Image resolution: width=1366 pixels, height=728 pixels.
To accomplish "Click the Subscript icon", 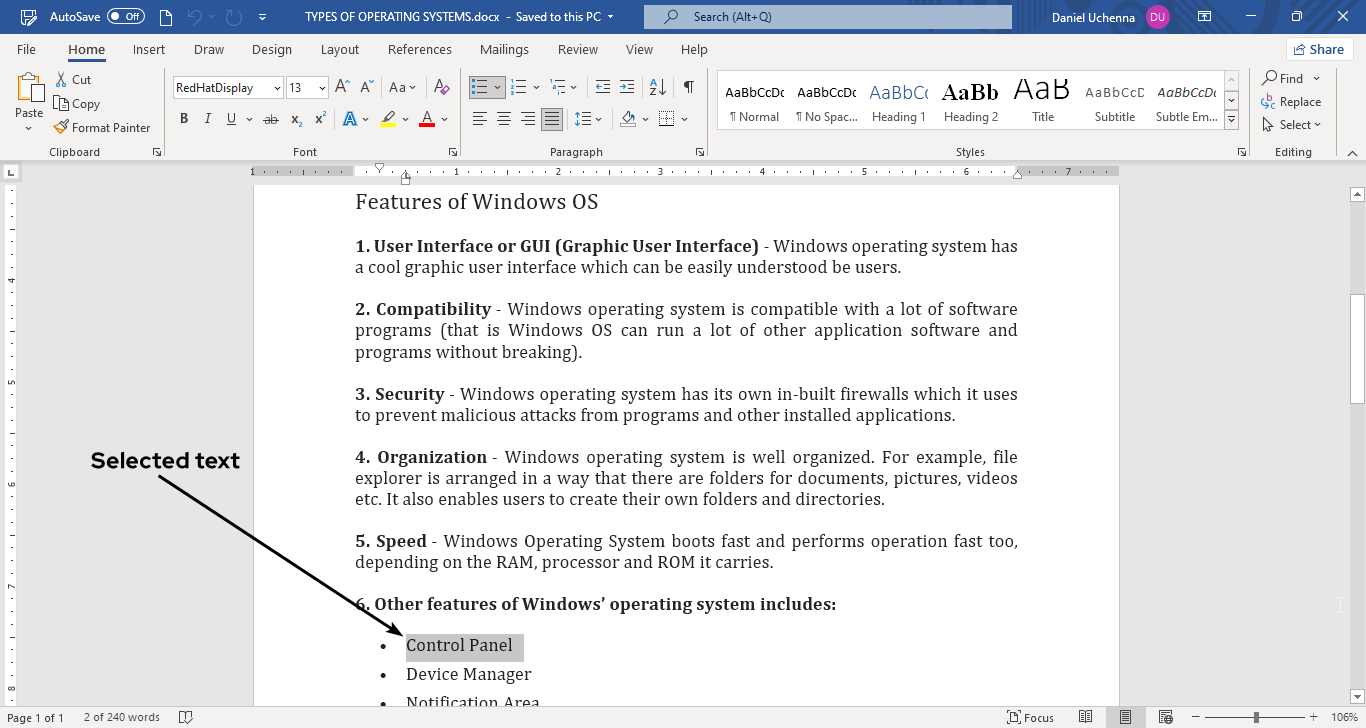I will pyautogui.click(x=296, y=119).
